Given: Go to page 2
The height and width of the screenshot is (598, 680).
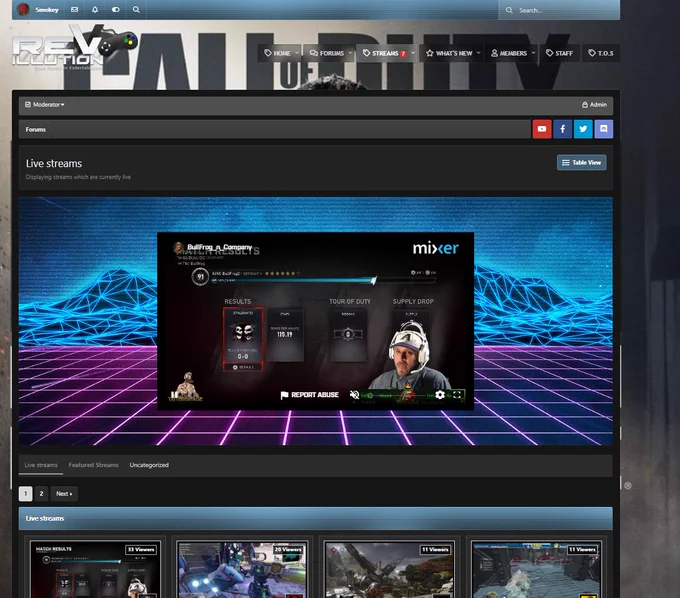Looking at the screenshot, I should point(41,493).
